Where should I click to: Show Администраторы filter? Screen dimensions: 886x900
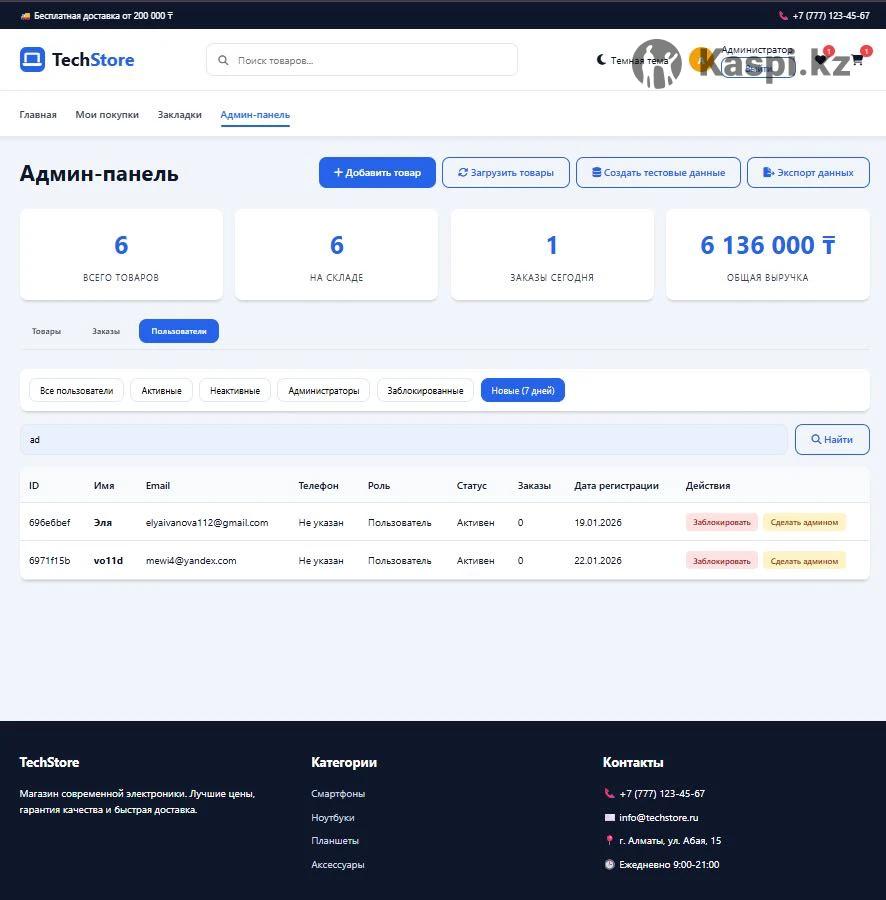tap(323, 391)
